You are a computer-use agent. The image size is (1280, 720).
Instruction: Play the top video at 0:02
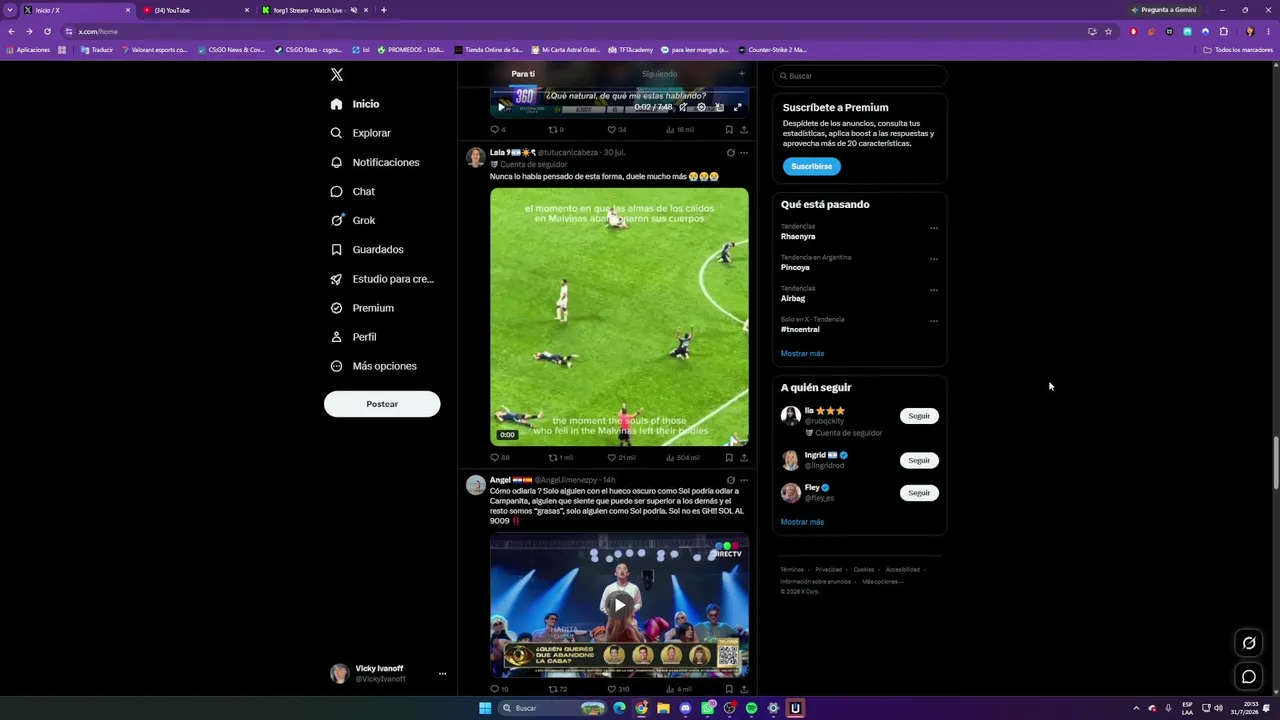[x=501, y=107]
